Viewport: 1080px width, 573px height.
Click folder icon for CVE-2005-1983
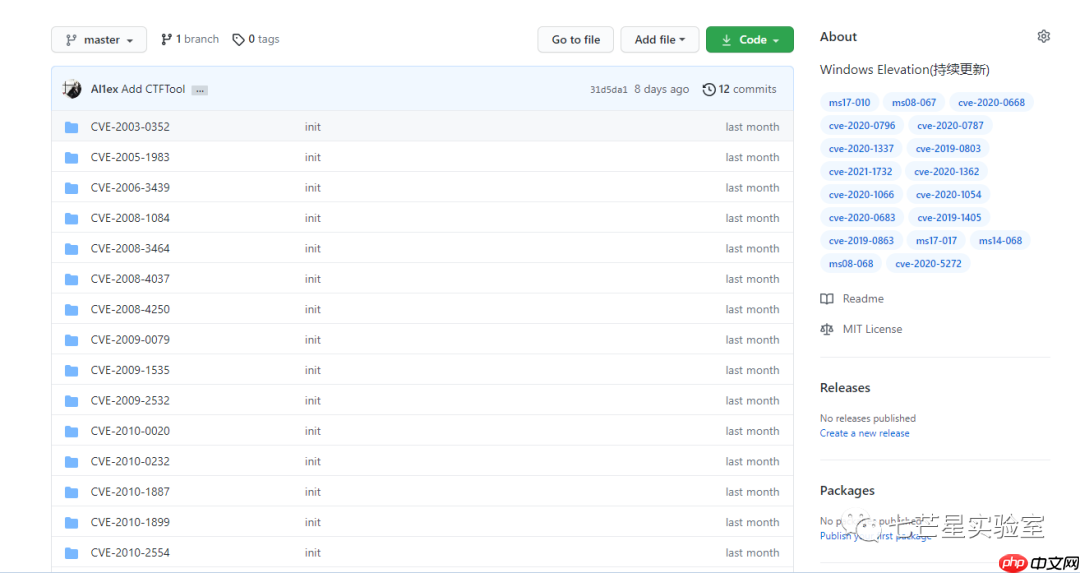tap(72, 157)
